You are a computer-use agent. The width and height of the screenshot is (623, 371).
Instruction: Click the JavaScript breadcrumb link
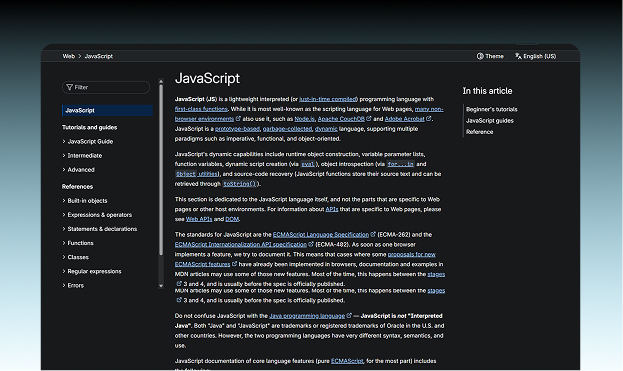click(99, 56)
